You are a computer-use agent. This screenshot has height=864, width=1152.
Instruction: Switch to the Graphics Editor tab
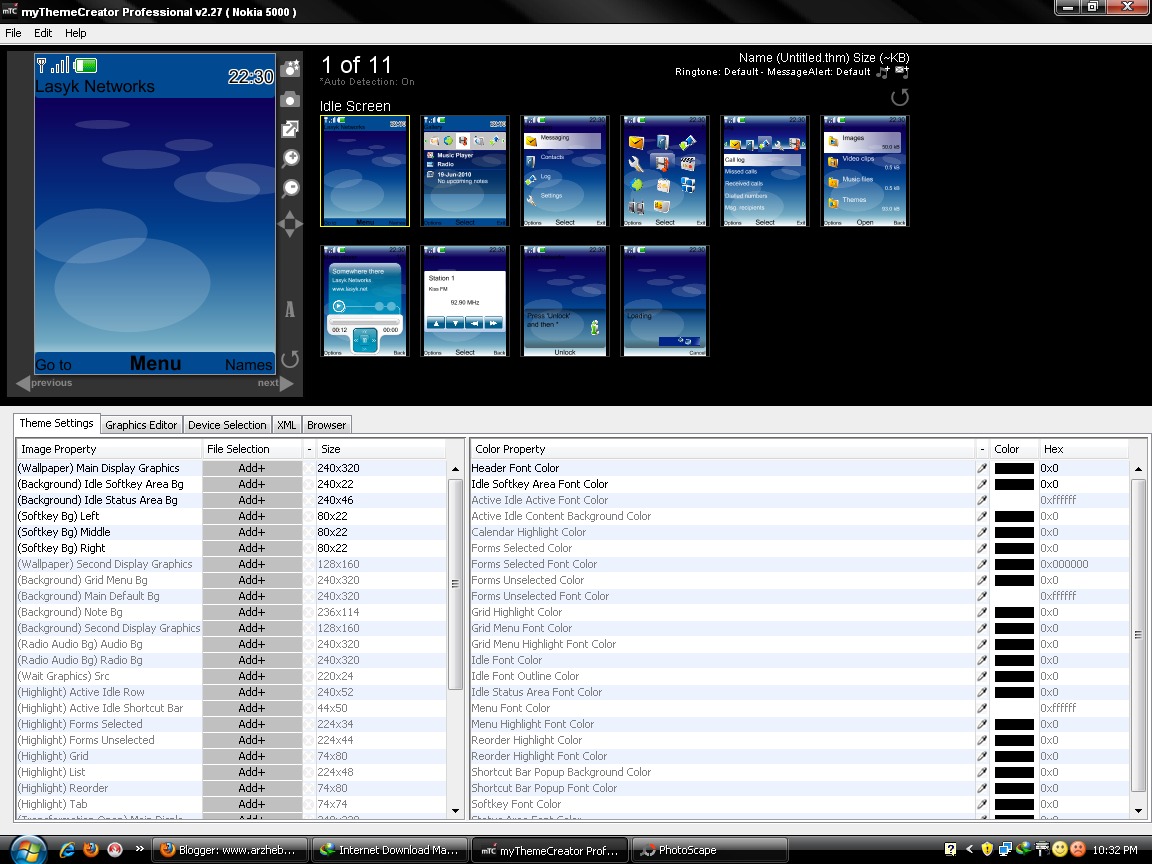141,425
